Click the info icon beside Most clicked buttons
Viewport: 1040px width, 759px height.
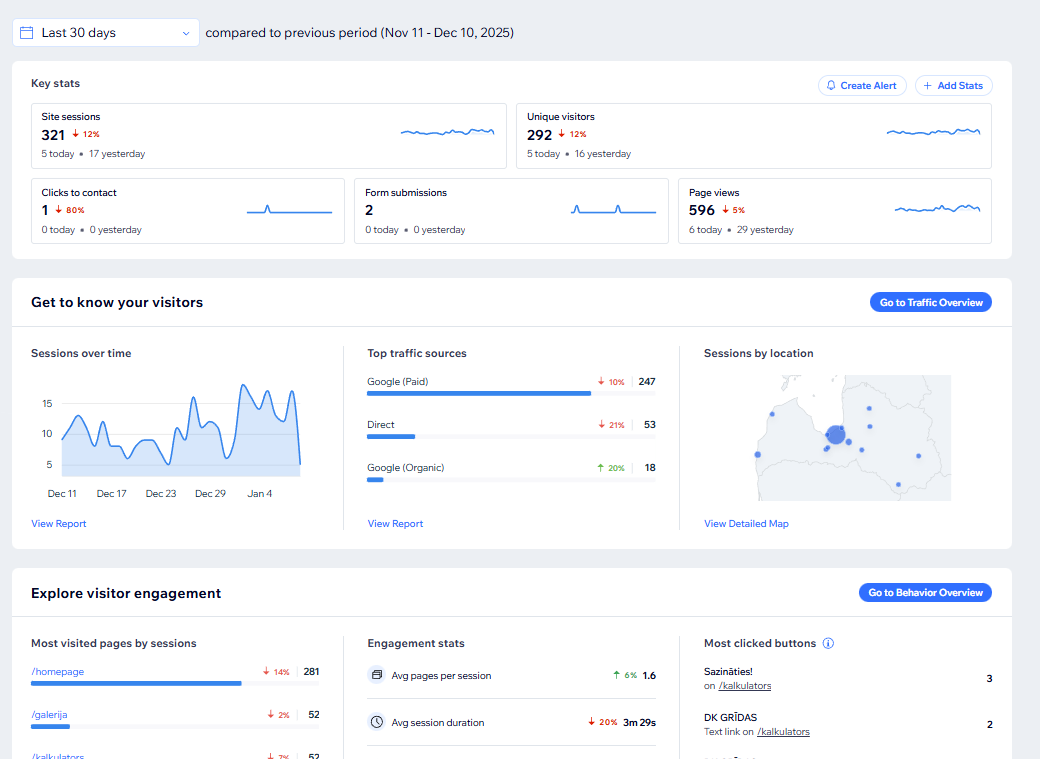(828, 644)
